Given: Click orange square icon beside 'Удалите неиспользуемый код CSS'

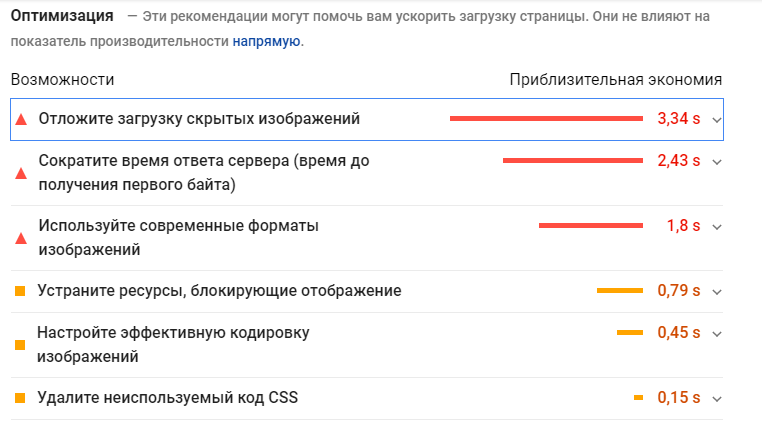Looking at the screenshot, I should pos(20,398).
